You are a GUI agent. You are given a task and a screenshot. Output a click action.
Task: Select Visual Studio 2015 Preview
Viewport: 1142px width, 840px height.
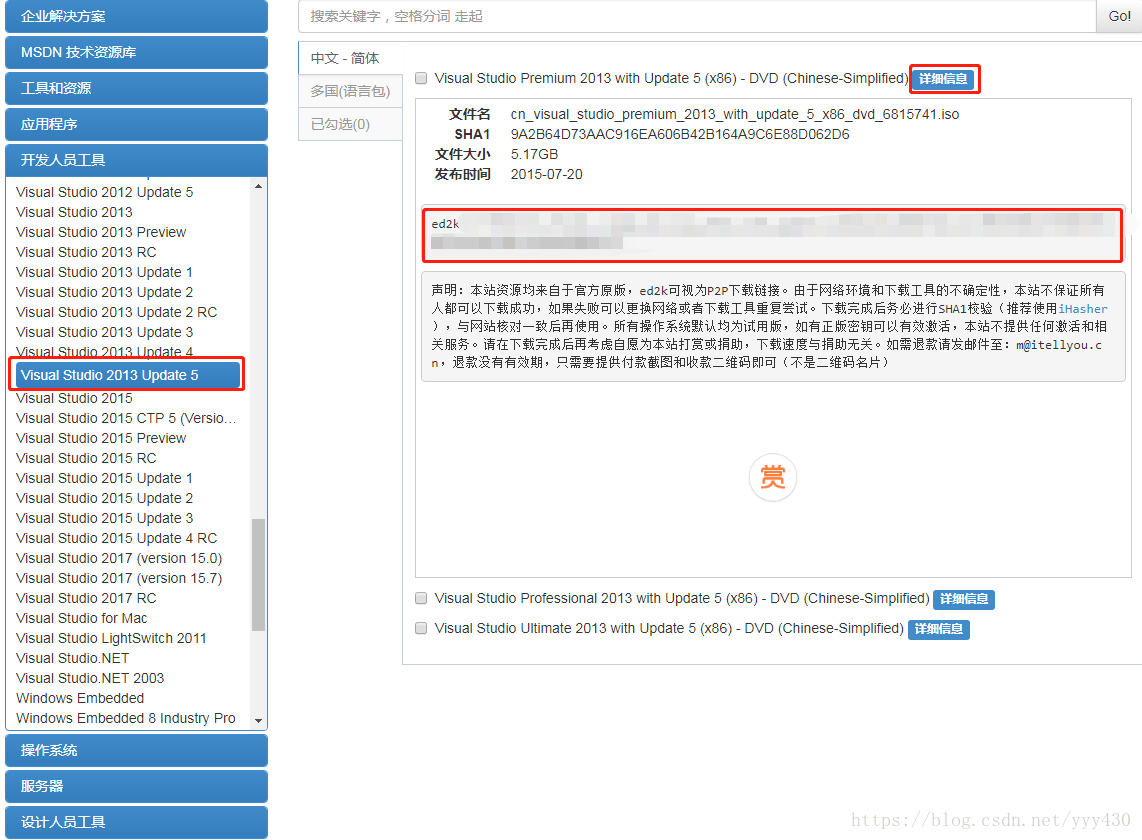101,439
